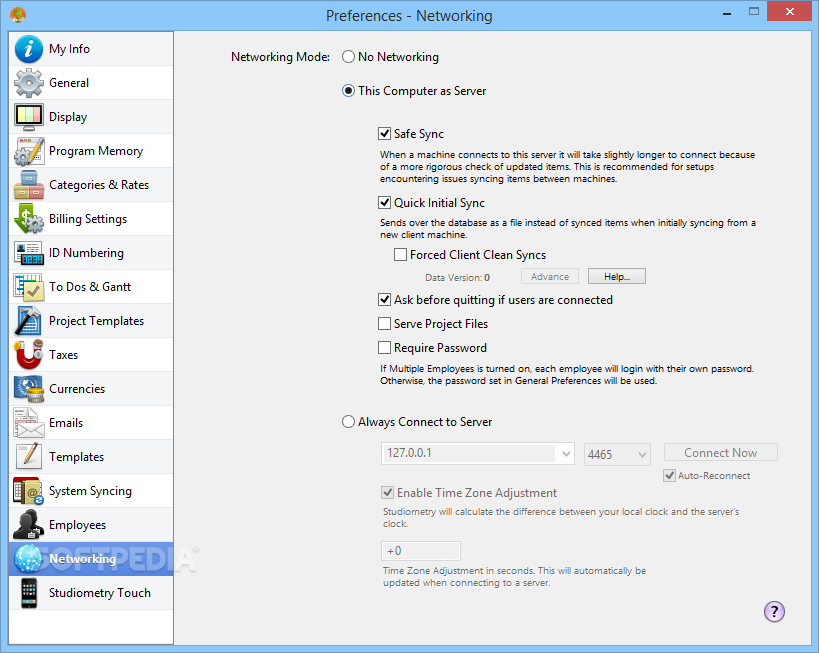Click the +0 time zone adjustment field
819x653 pixels.
[421, 551]
